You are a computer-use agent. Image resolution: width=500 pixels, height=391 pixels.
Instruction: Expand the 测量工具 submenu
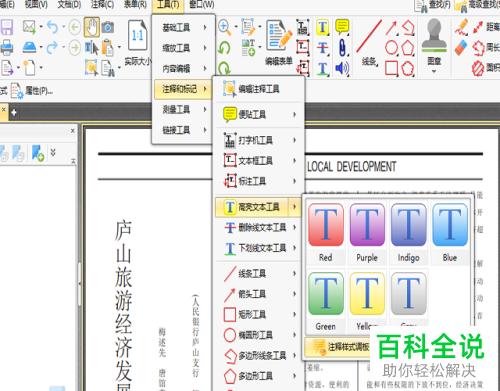coord(183,109)
